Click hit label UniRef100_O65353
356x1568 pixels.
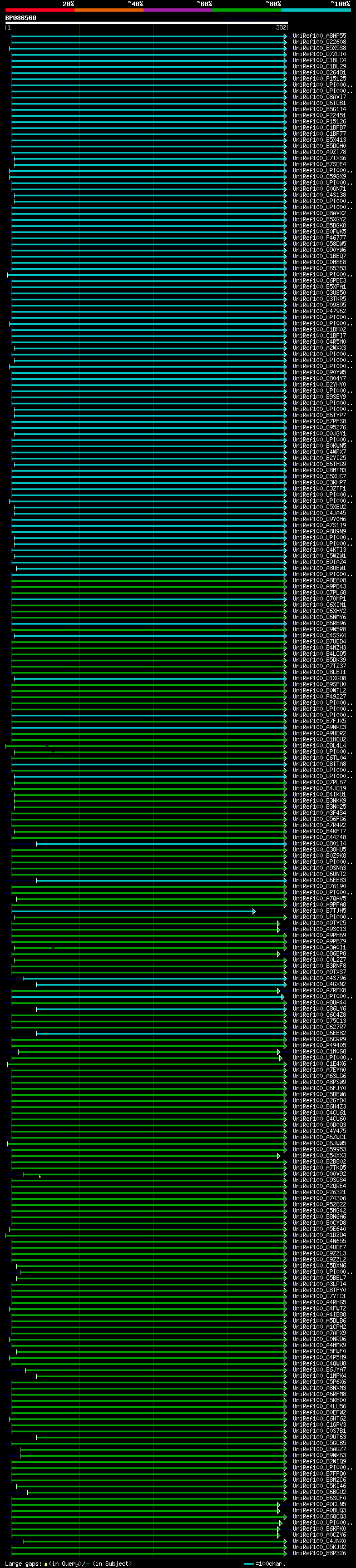pos(319,269)
